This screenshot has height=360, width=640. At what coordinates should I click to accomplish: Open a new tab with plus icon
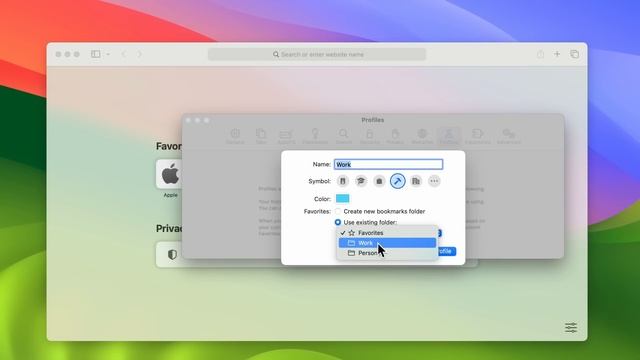(557, 54)
